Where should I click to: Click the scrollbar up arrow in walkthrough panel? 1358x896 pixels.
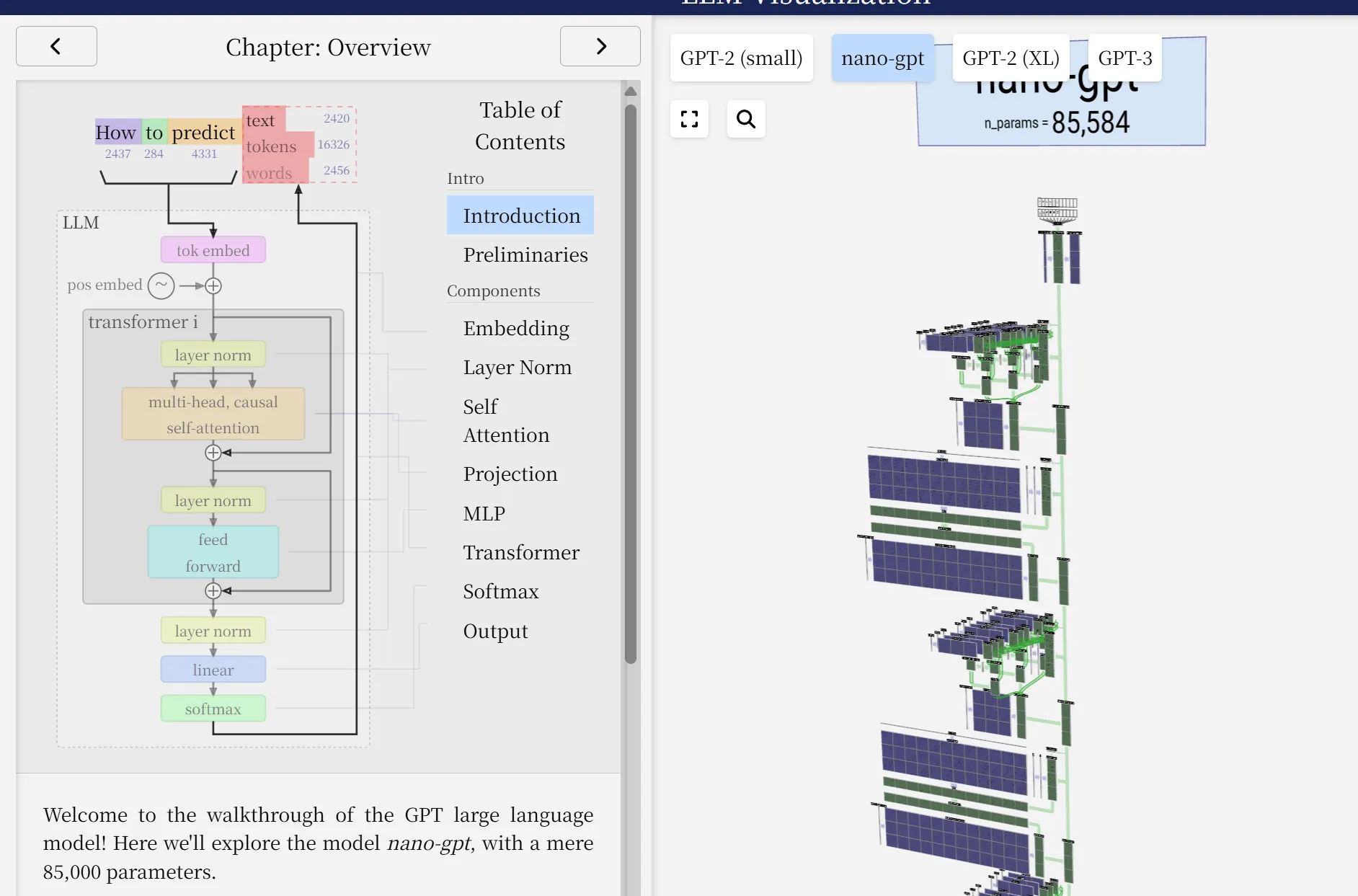pyautogui.click(x=631, y=92)
